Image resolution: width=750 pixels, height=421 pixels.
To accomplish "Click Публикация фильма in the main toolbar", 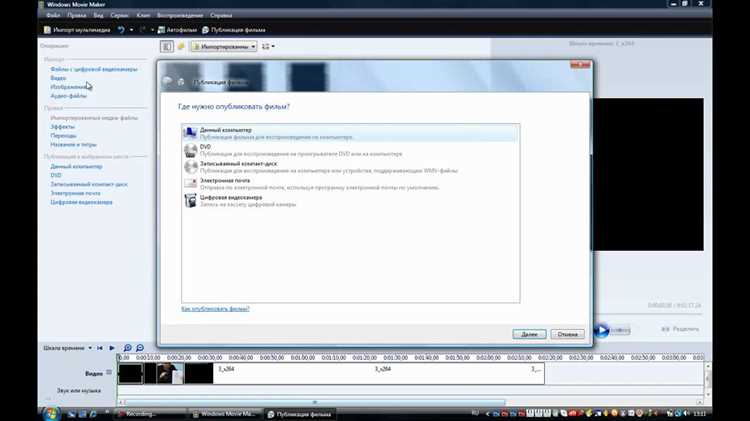I will tap(233, 30).
